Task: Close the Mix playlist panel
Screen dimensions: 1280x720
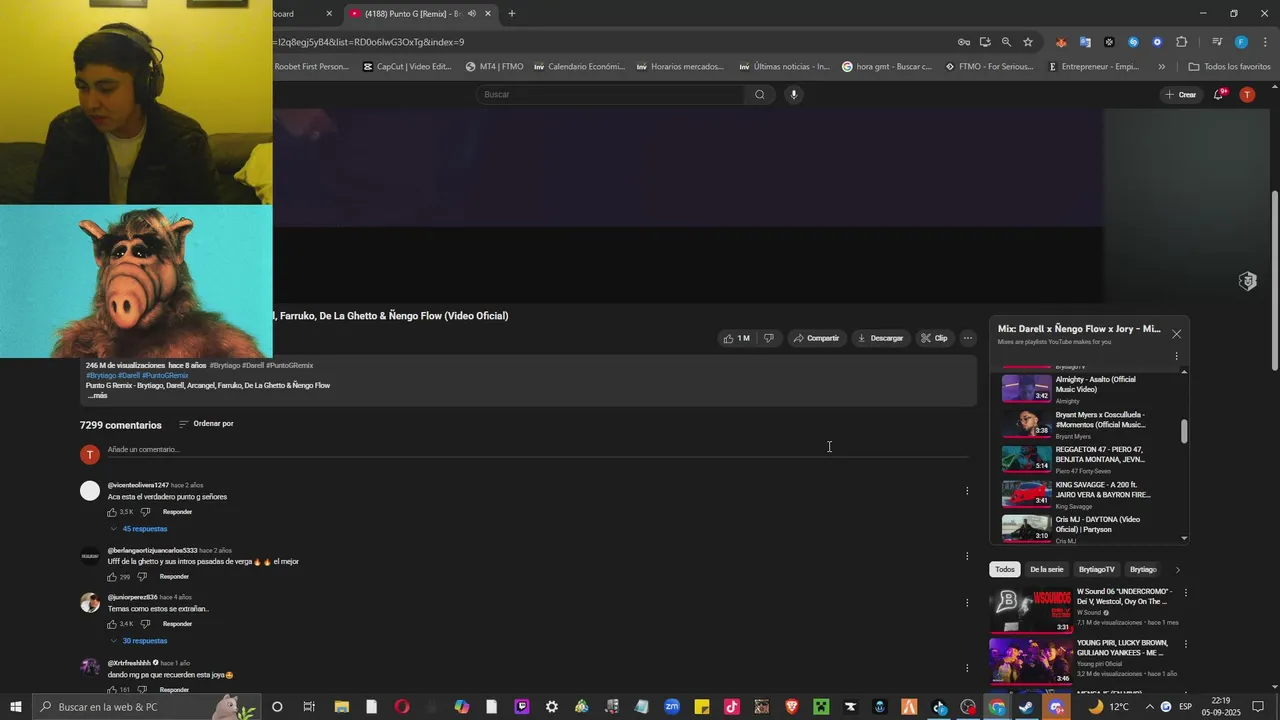Action: click(1176, 334)
